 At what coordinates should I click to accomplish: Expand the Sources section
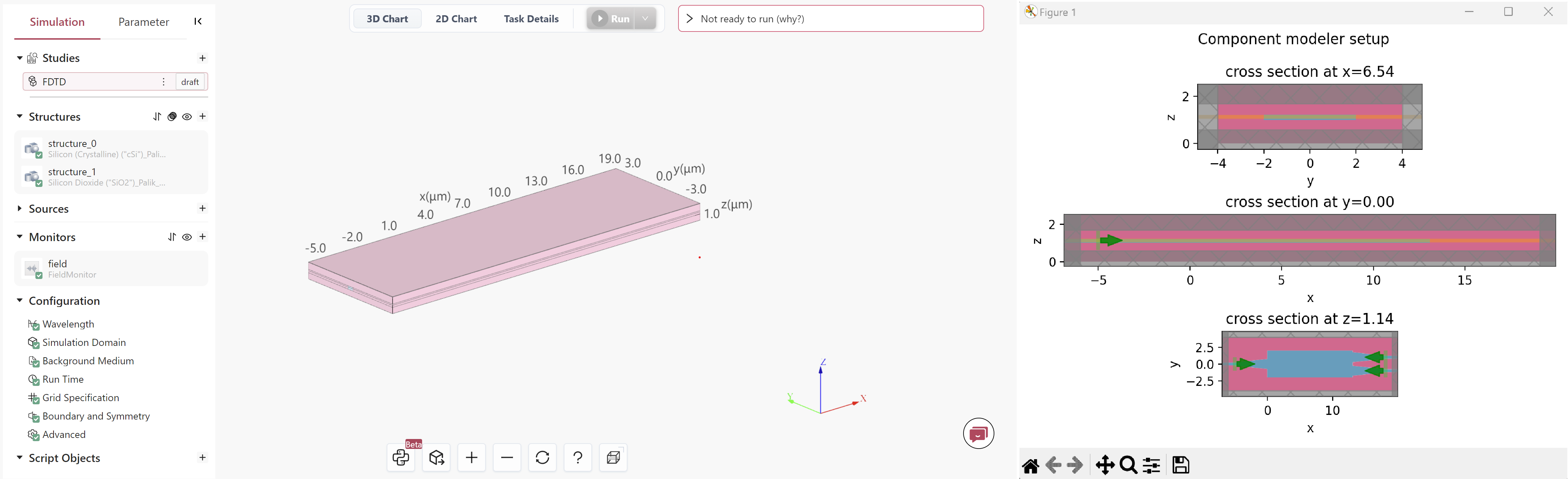pyautogui.click(x=19, y=209)
